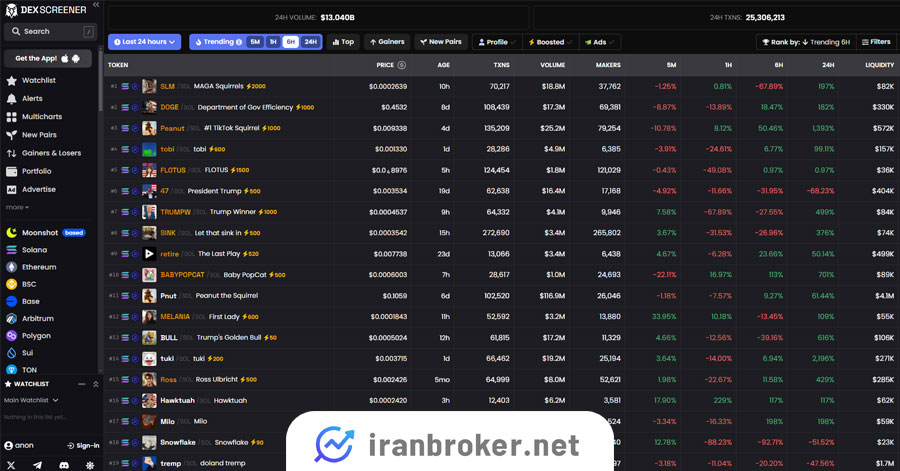Toggle the price currency icon in the PRICE header

402,65
